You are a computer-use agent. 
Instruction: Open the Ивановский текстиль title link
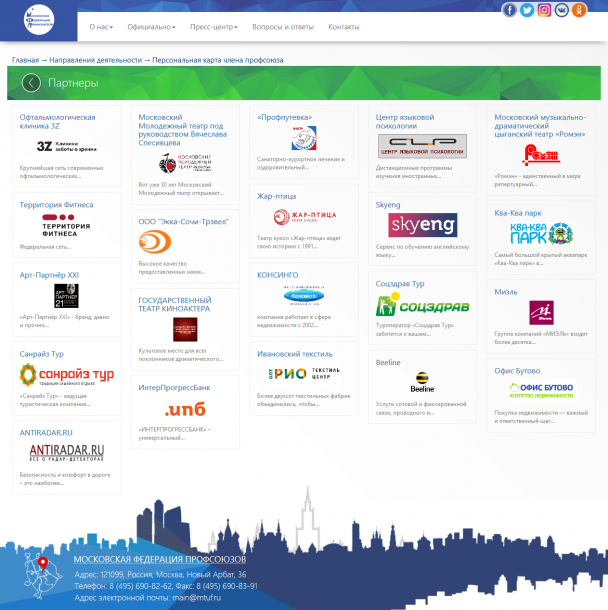tap(295, 354)
